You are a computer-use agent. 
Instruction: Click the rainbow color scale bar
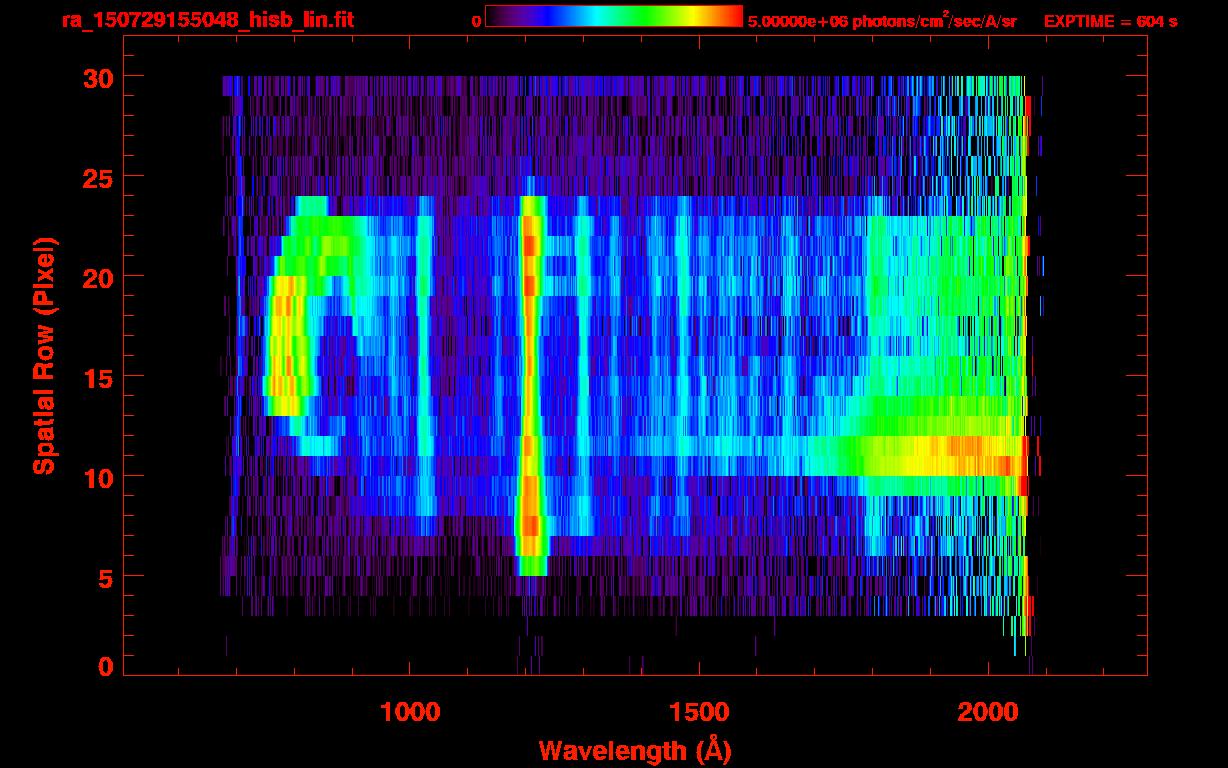pos(613,16)
